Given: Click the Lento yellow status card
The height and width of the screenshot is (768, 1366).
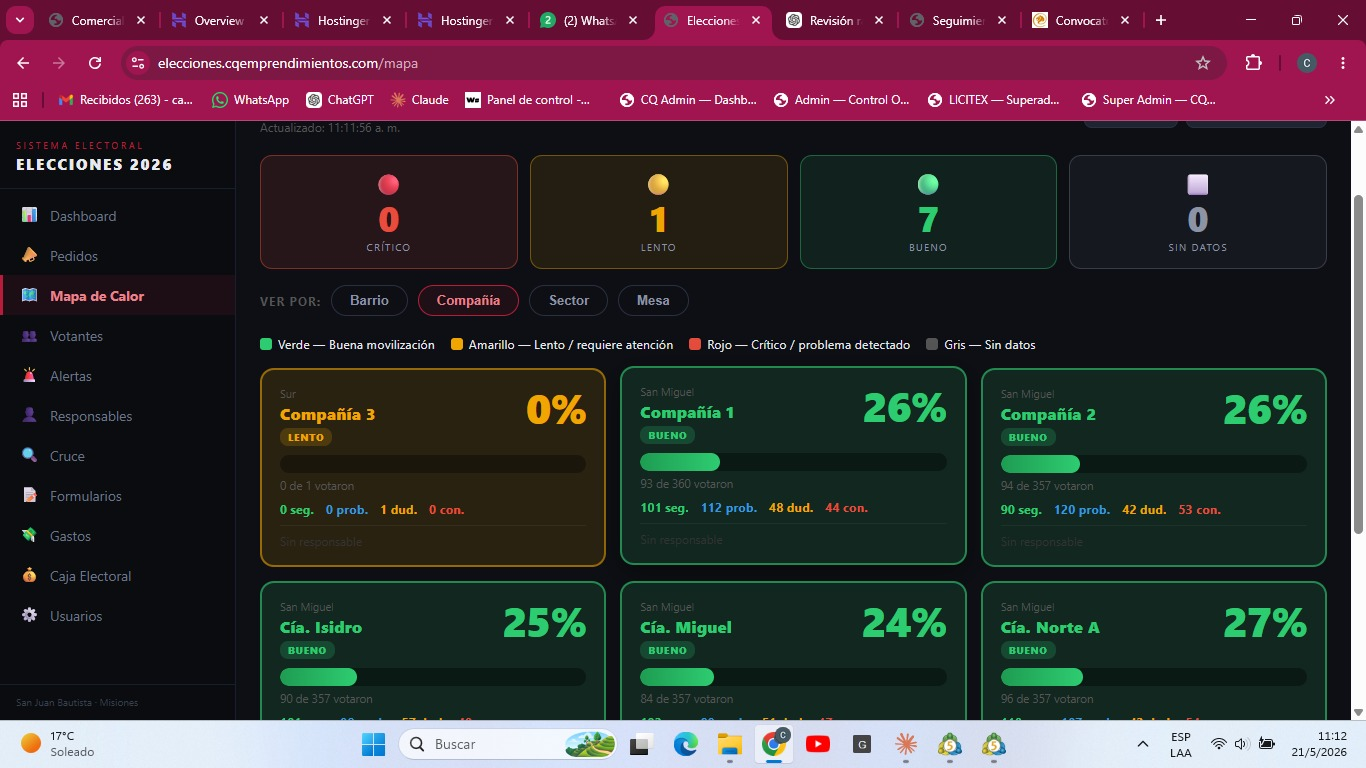Looking at the screenshot, I should click(658, 212).
